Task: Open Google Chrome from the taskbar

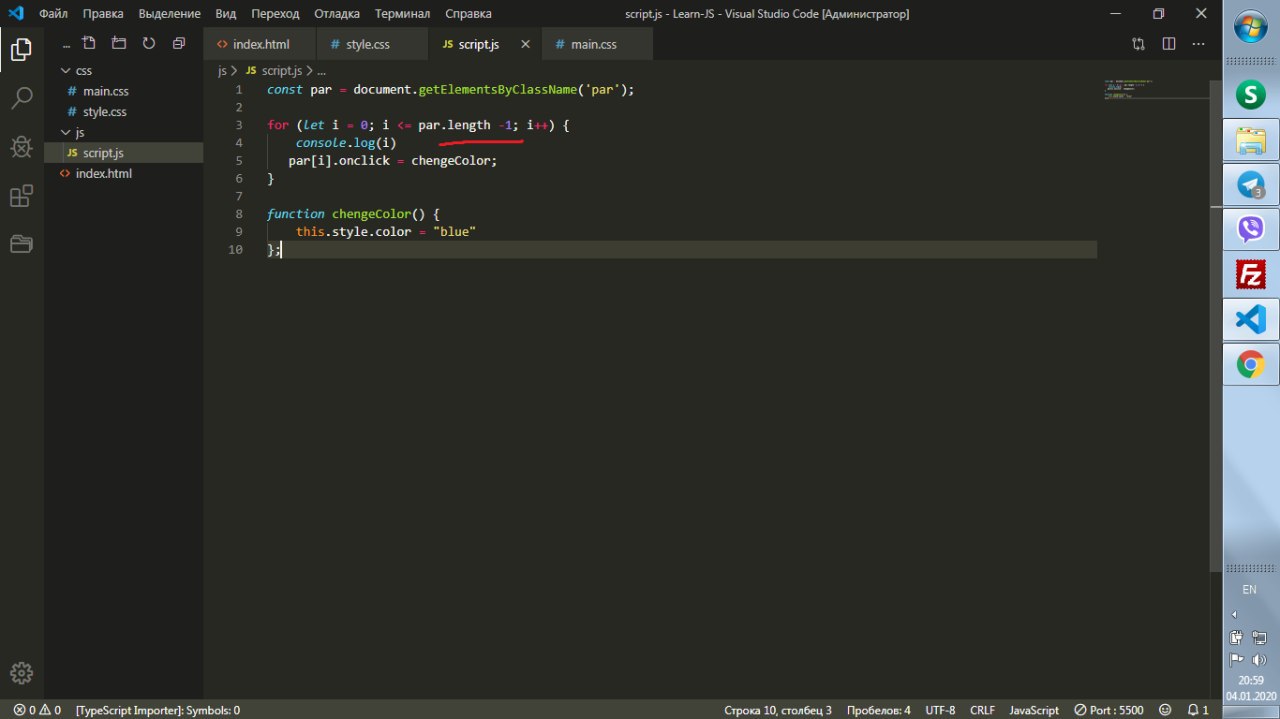Action: coord(1250,364)
